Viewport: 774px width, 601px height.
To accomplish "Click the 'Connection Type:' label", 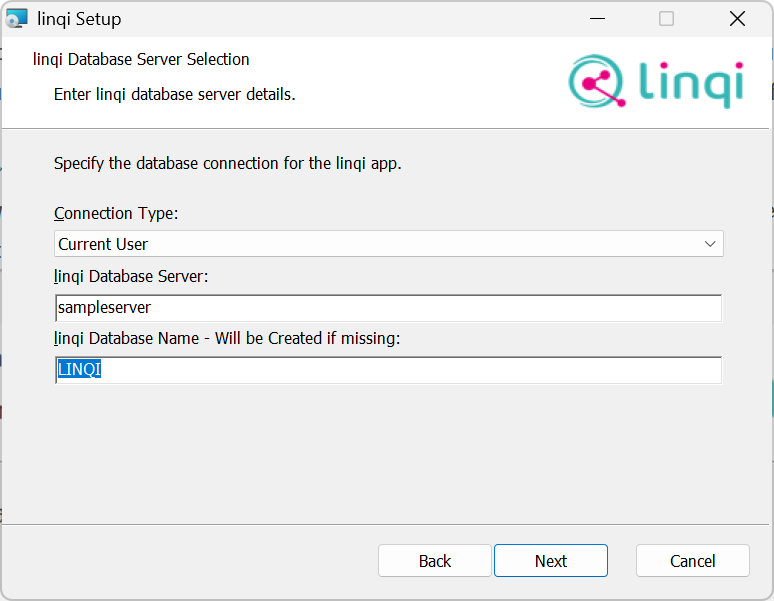I will [x=116, y=213].
